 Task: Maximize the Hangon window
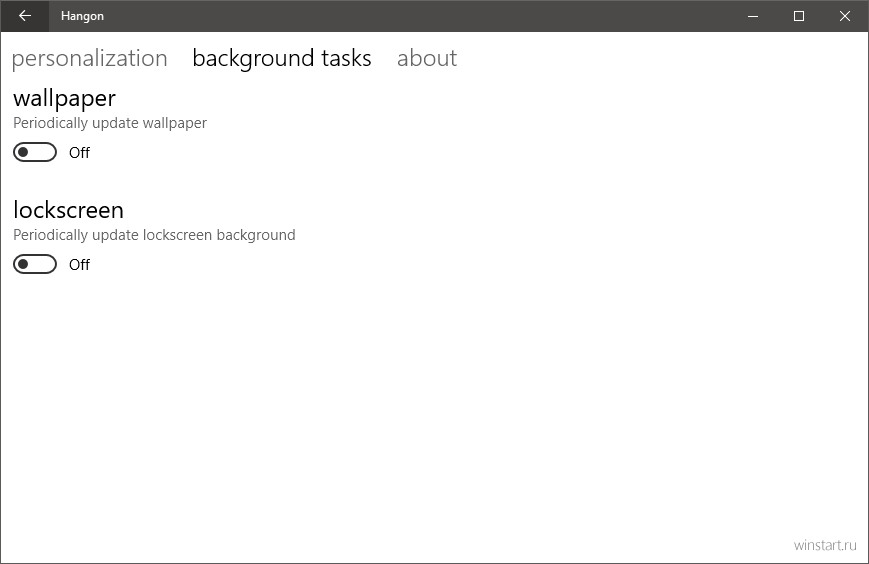(x=799, y=16)
